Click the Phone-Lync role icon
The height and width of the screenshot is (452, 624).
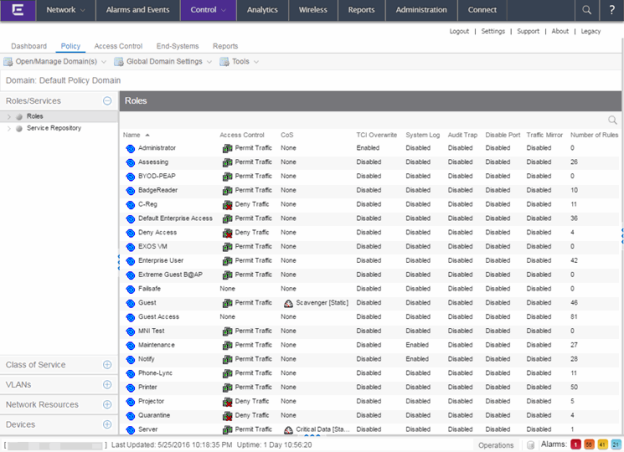click(130, 374)
